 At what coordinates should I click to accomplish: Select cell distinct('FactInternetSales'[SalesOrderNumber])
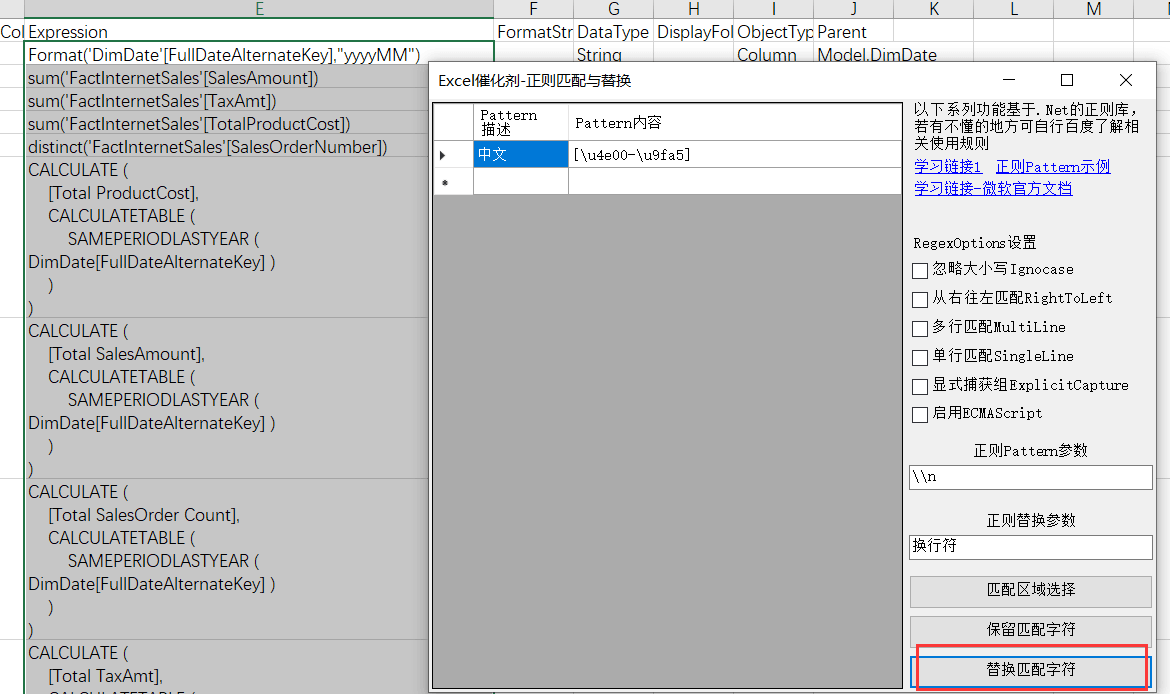[x=227, y=147]
